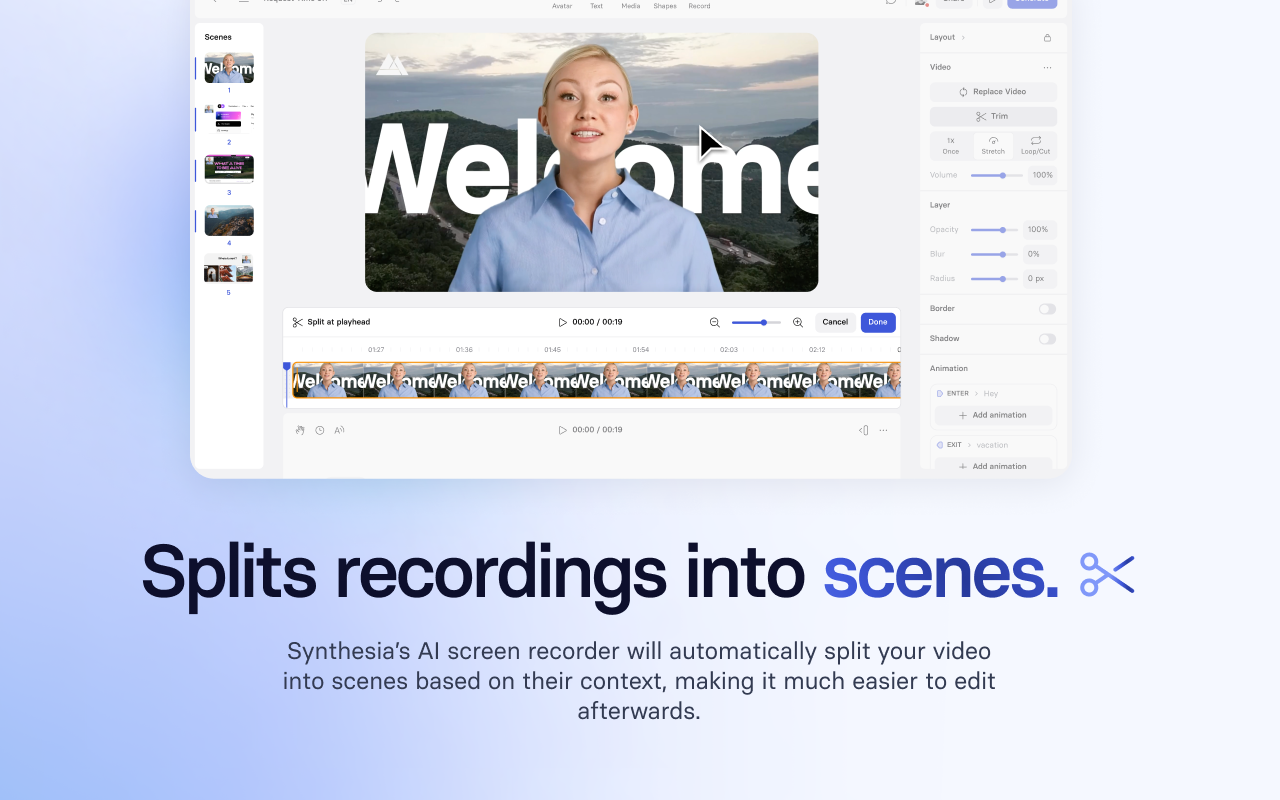Expand the ENTER animation marker chevron

[x=976, y=394]
